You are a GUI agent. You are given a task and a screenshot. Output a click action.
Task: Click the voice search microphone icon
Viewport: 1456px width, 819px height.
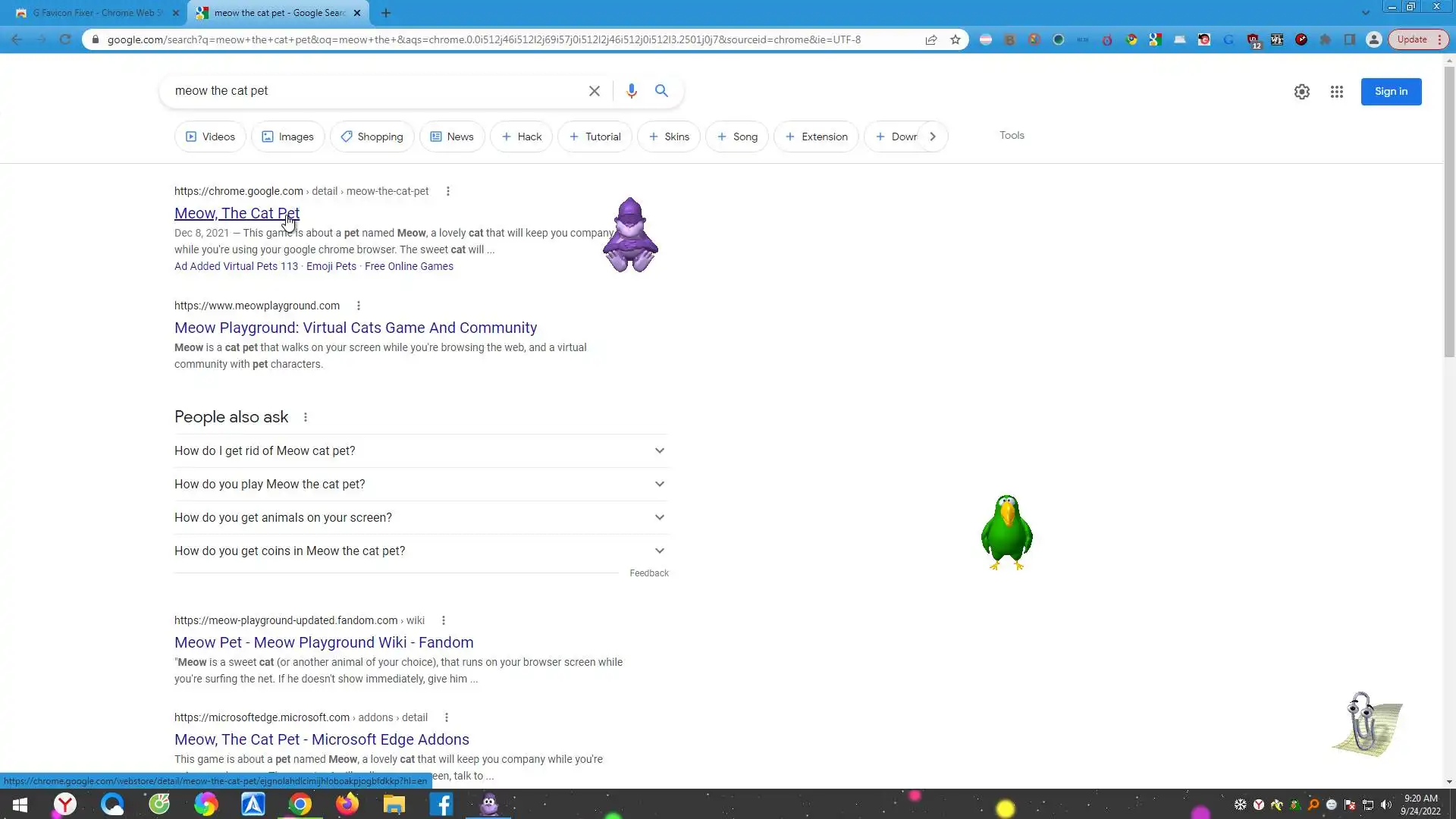(631, 91)
